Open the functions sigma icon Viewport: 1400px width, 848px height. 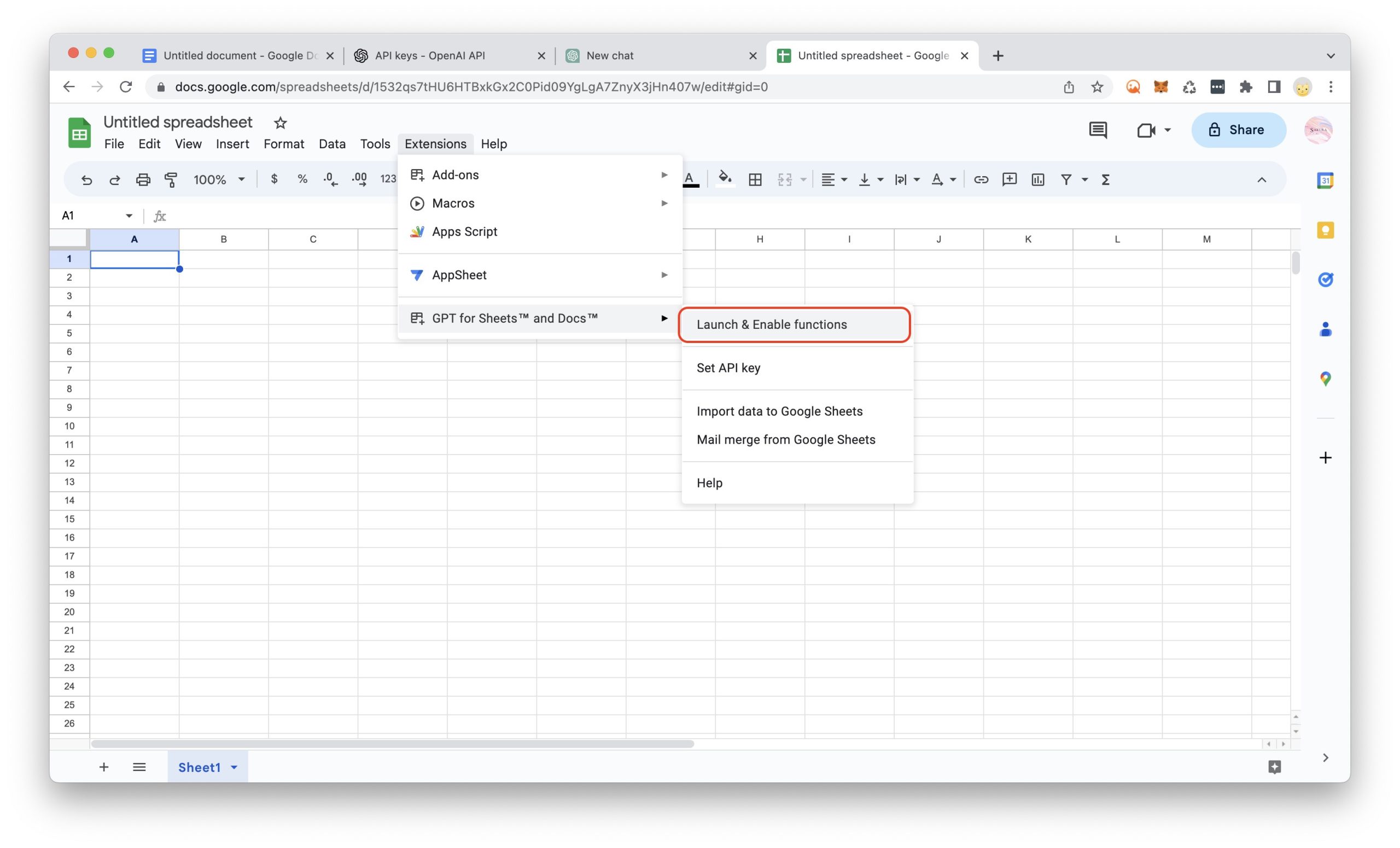tap(1105, 179)
